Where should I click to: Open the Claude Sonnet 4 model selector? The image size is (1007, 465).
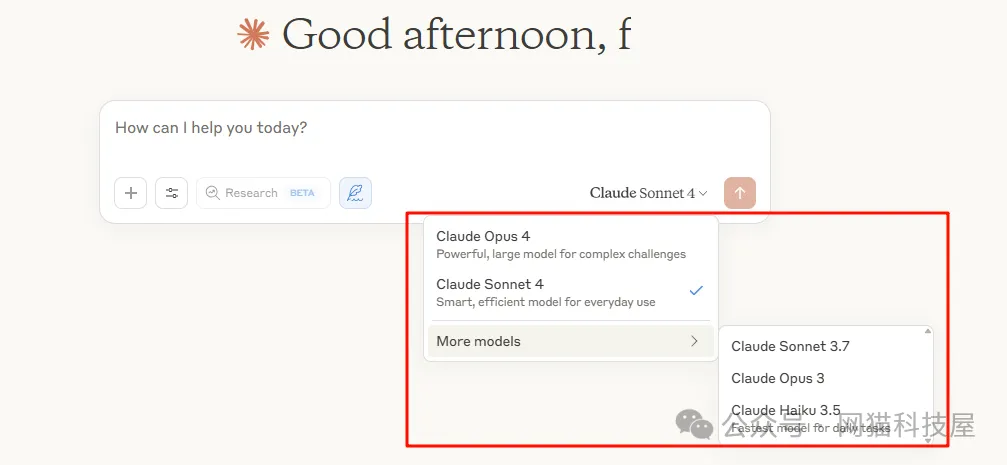(648, 193)
